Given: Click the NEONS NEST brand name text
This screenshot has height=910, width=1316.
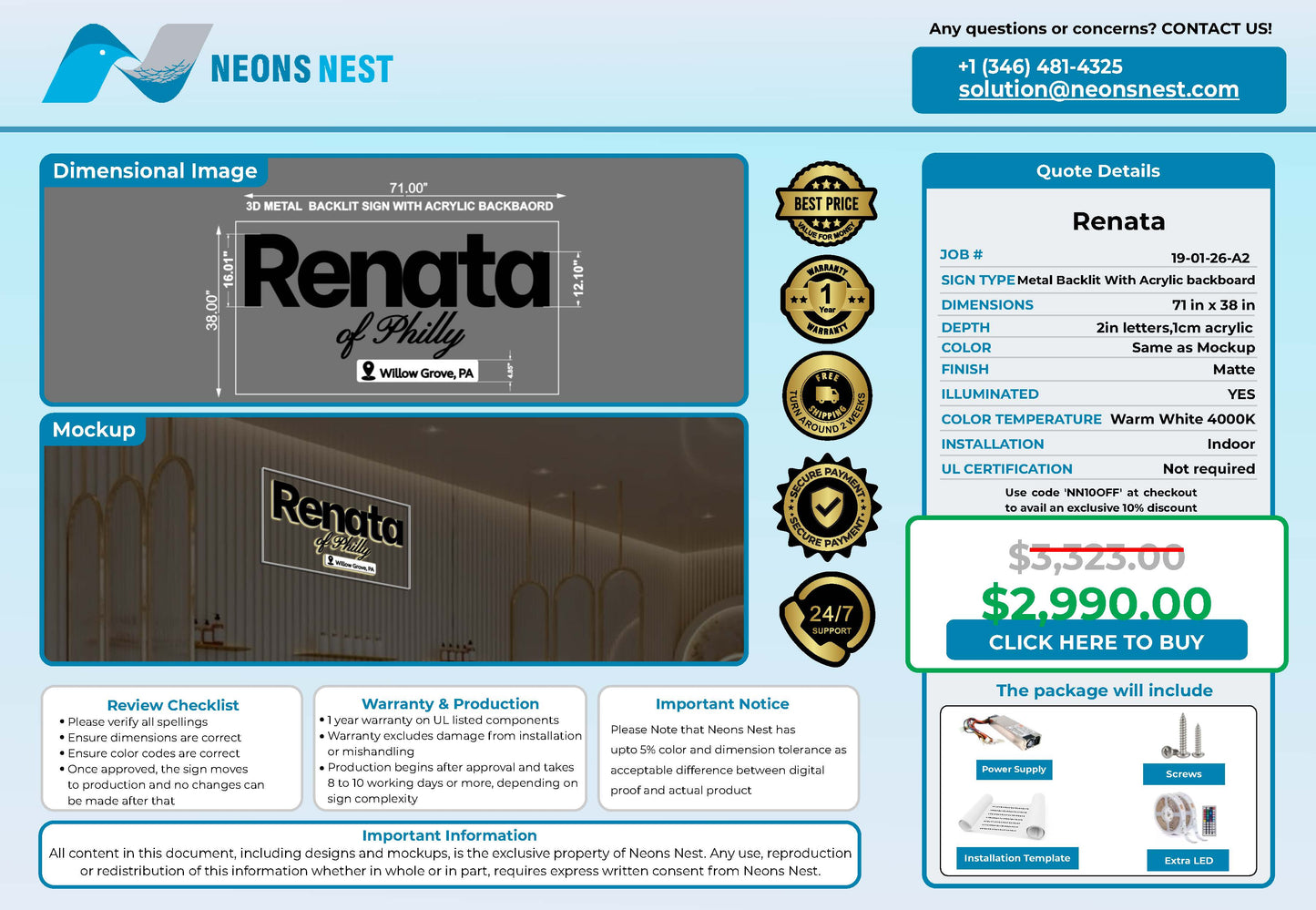Looking at the screenshot, I should coord(301,69).
